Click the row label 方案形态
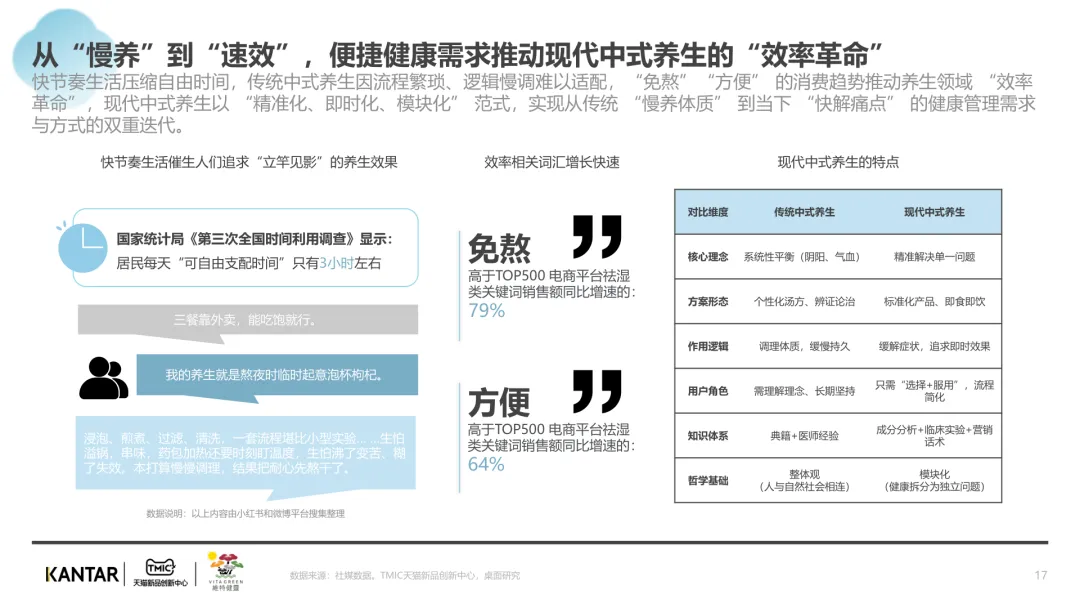The image size is (1080, 608). coord(707,302)
